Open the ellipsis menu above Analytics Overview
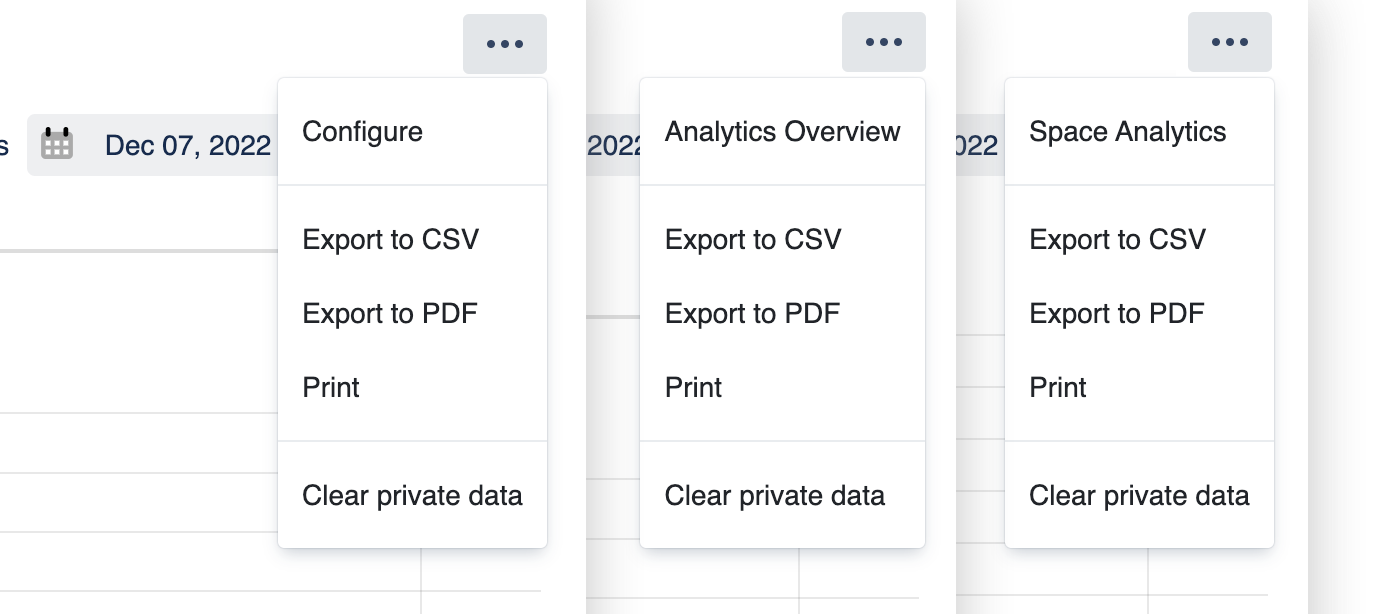 [x=883, y=42]
